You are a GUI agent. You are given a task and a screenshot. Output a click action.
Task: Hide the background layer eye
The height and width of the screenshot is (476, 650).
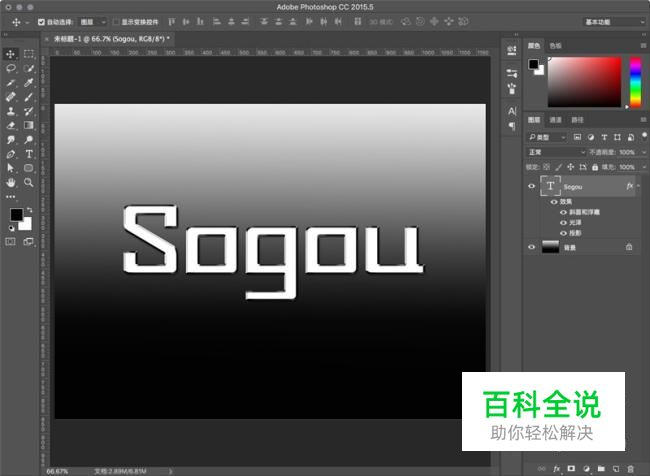tap(531, 247)
